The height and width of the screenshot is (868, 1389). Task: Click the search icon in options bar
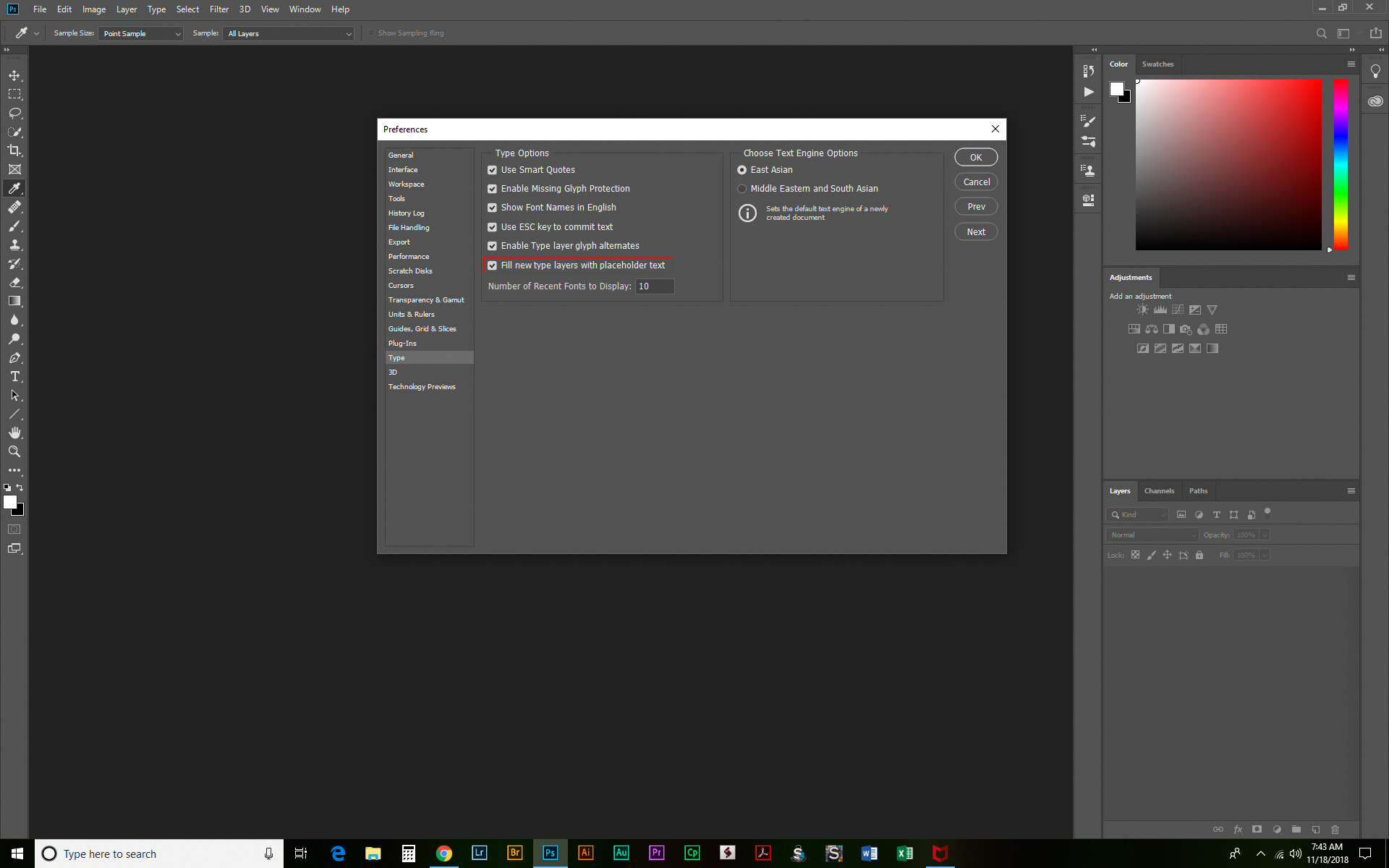click(1321, 33)
